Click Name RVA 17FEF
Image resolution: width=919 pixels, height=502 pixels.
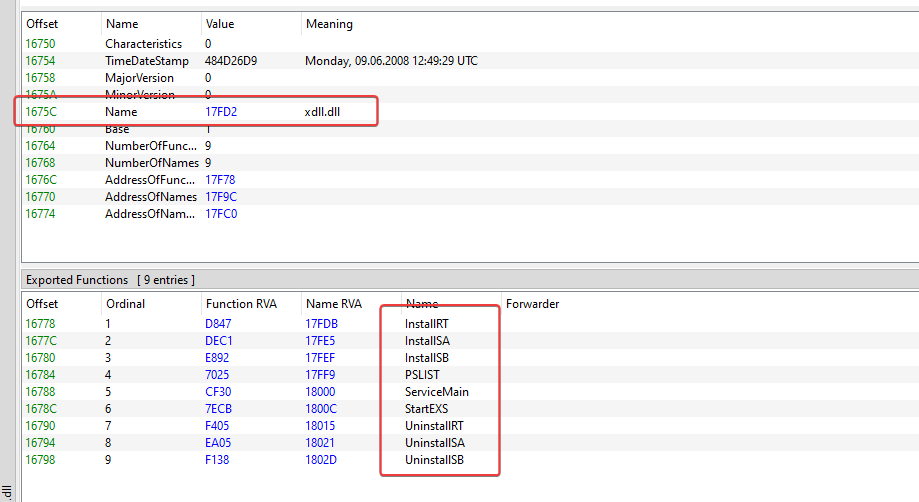pyautogui.click(x=320, y=358)
